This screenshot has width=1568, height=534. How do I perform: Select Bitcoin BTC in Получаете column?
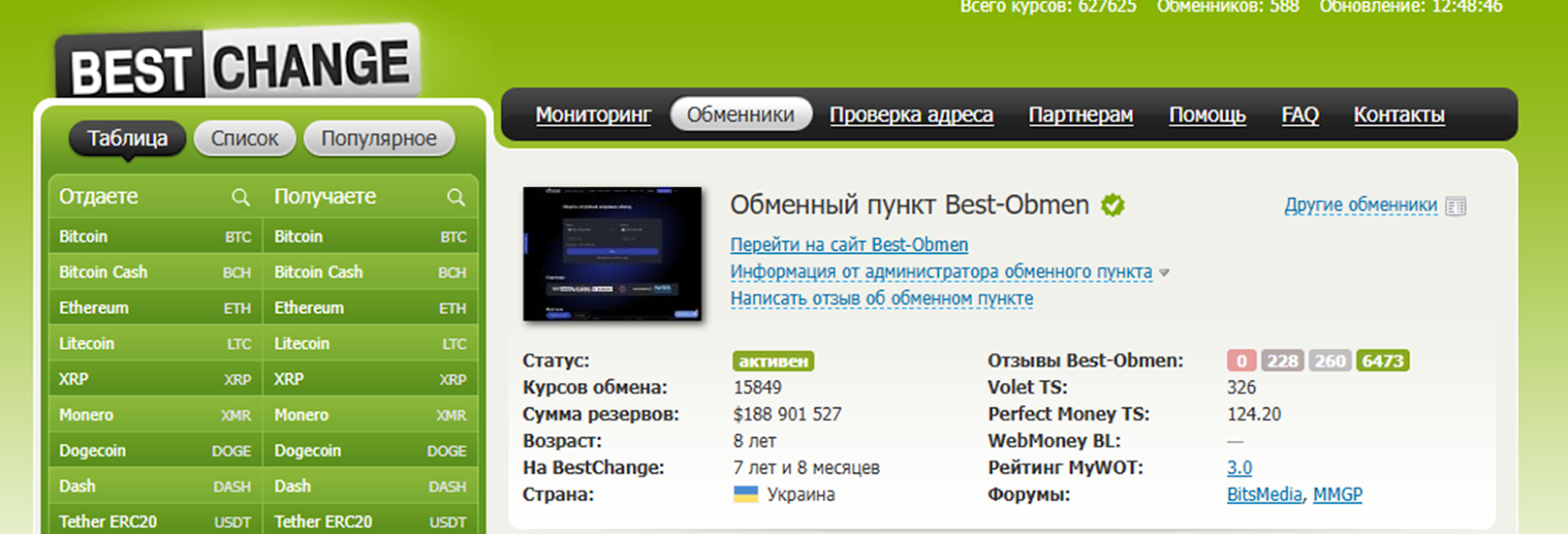coord(370,236)
